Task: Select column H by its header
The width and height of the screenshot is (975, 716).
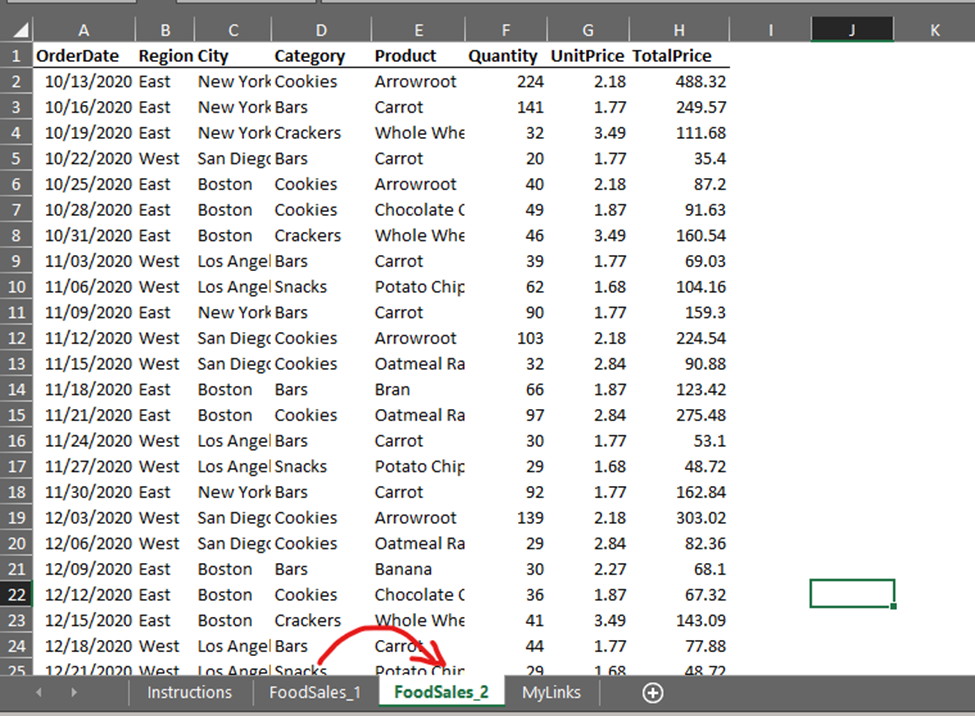Action: [679, 28]
